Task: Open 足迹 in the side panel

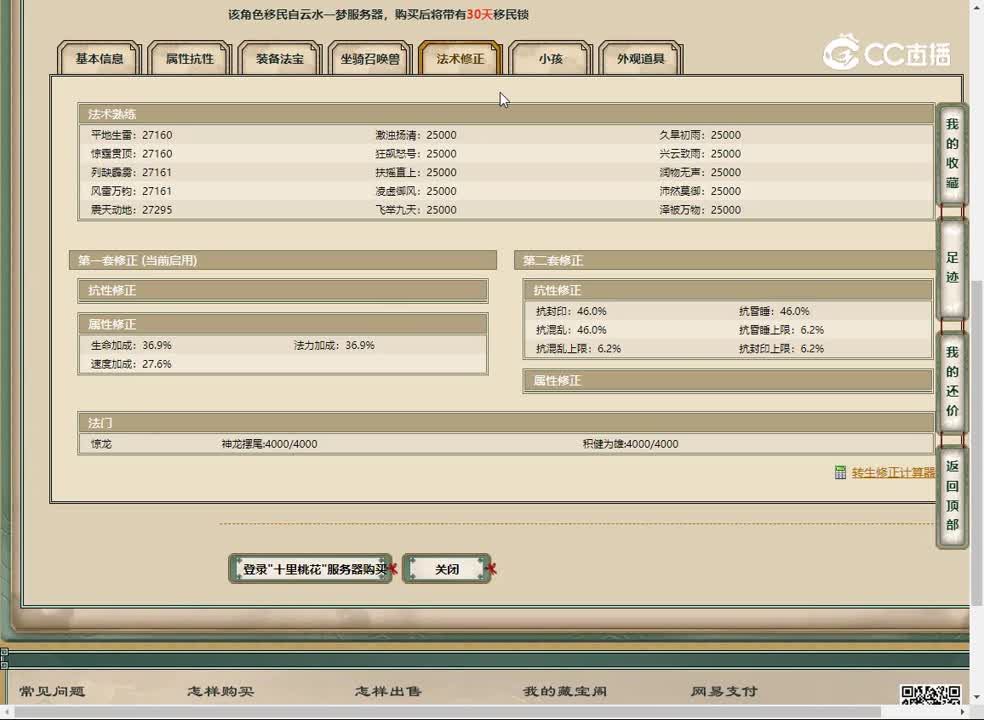Action: (952, 267)
